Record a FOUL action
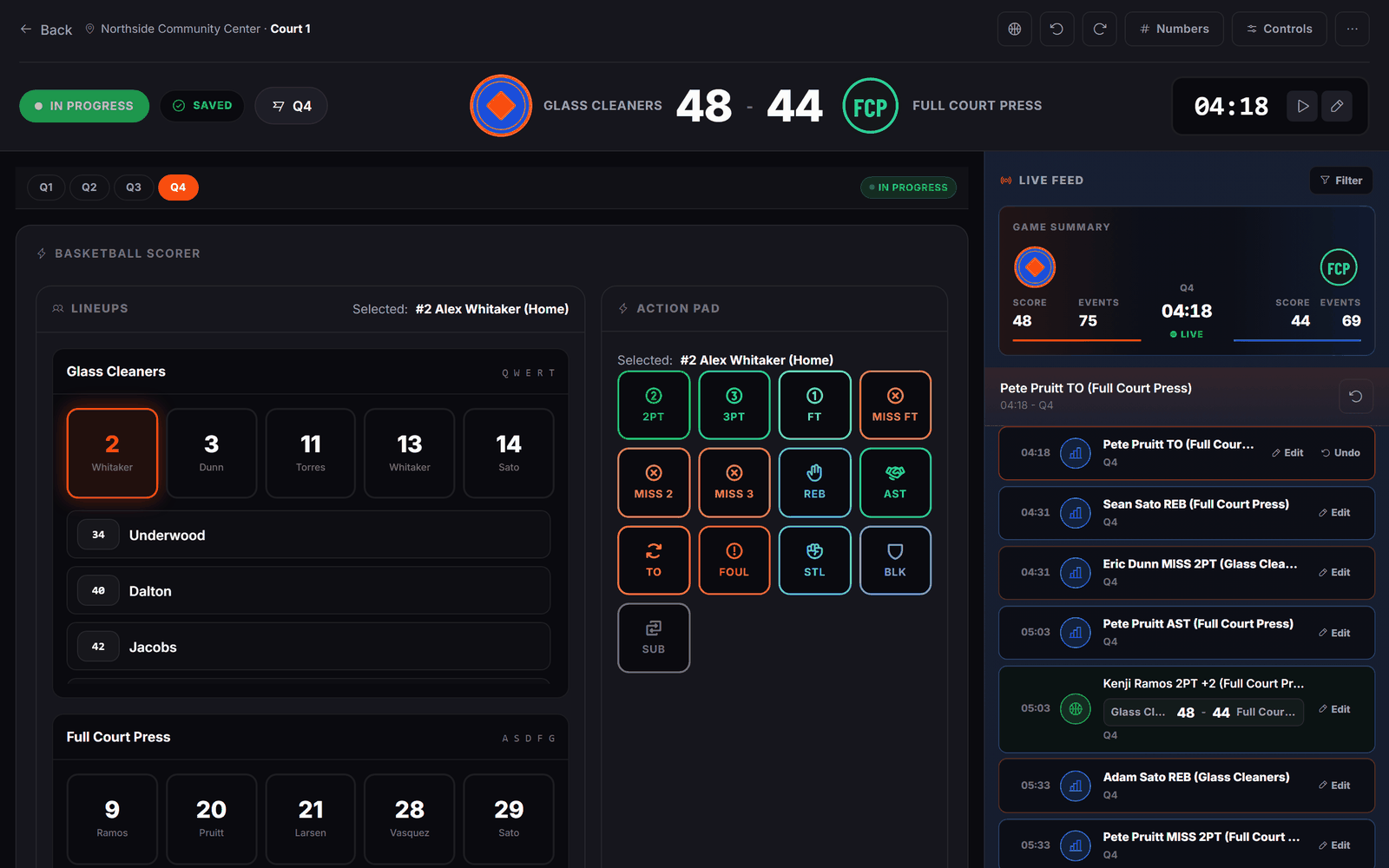This screenshot has width=1389, height=868. (734, 561)
